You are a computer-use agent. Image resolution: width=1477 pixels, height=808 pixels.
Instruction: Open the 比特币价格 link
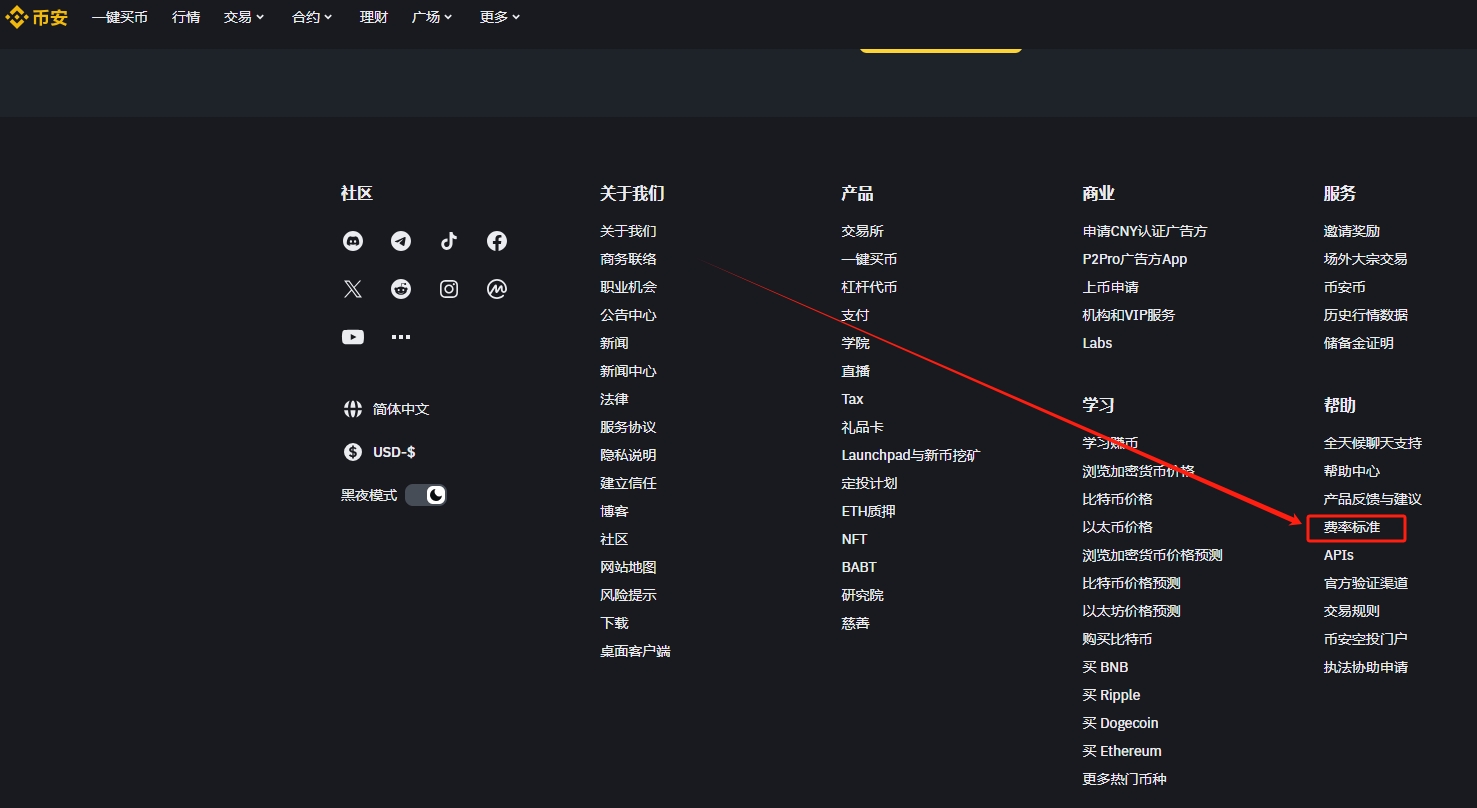[x=1118, y=499]
